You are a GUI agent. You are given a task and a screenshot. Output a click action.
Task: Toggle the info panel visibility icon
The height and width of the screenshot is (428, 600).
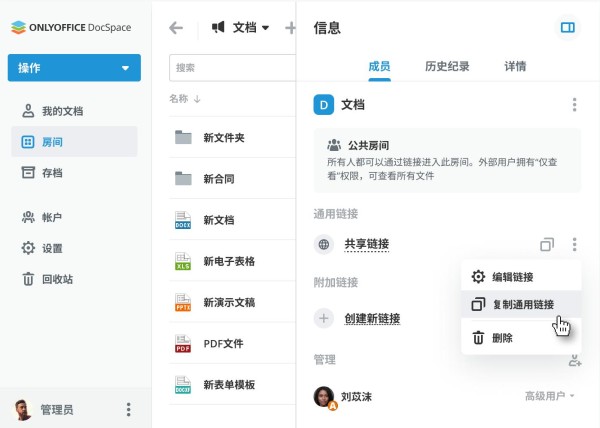point(567,28)
